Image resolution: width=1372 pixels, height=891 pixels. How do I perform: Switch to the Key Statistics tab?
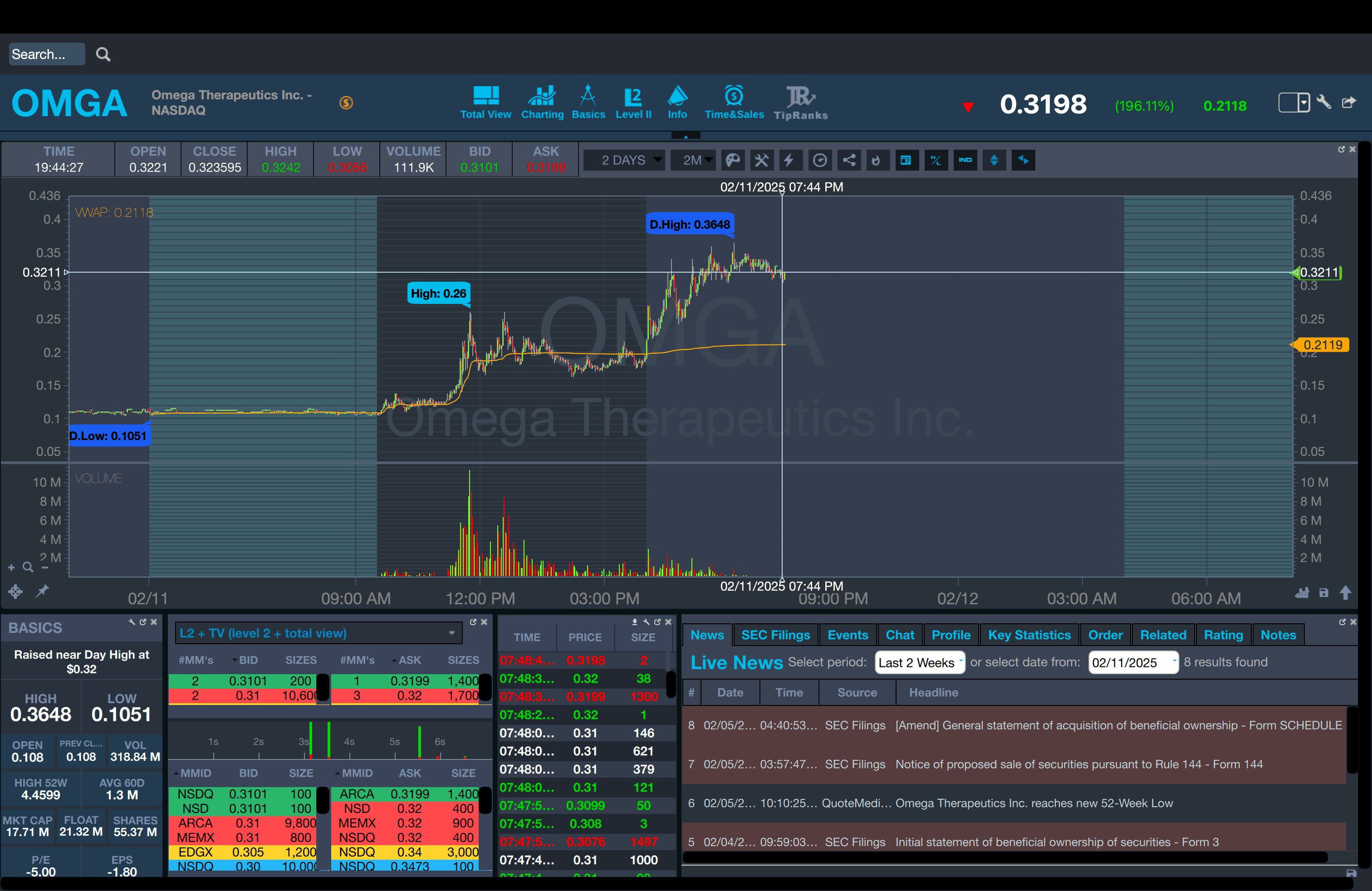click(x=1029, y=635)
